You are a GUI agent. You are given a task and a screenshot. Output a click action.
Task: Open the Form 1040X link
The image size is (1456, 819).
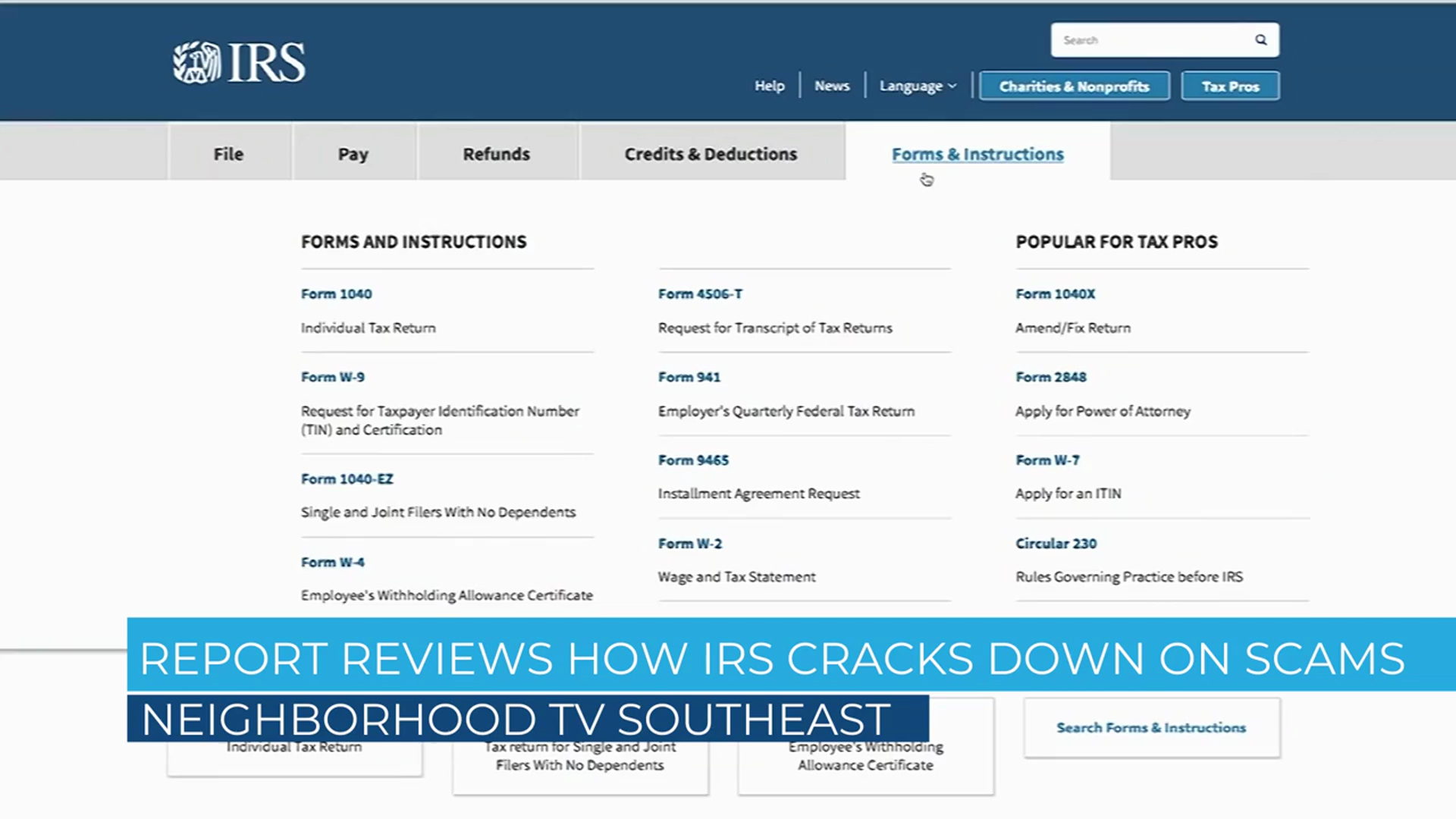pyautogui.click(x=1056, y=294)
